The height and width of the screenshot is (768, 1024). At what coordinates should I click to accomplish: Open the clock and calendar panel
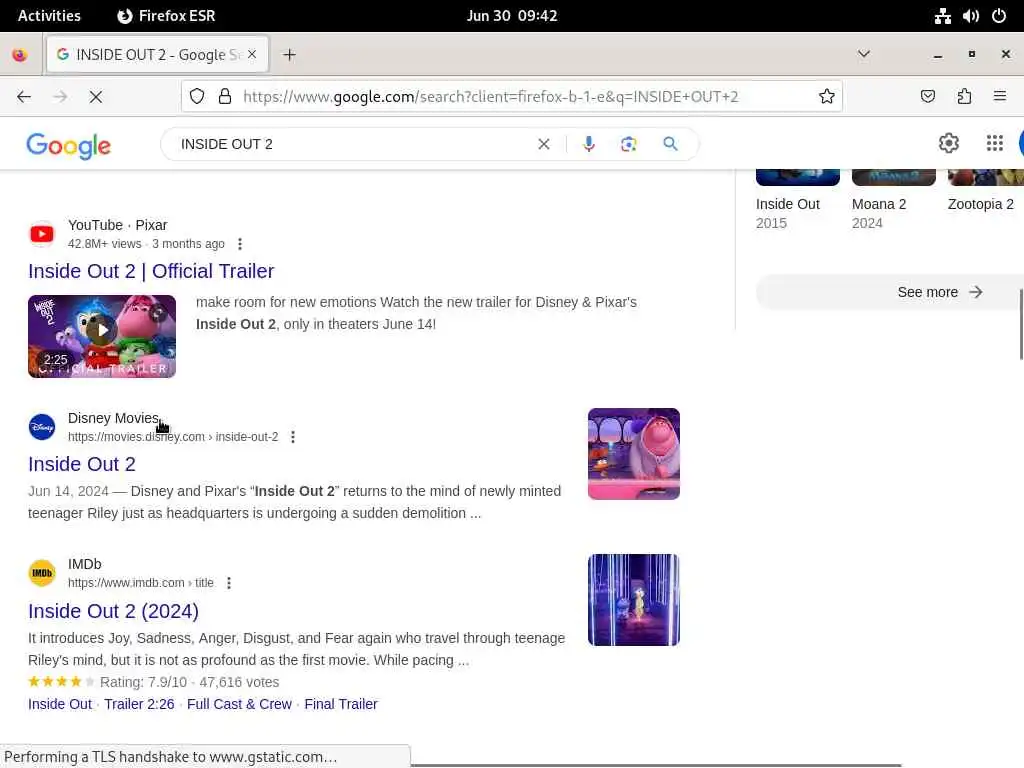click(512, 16)
